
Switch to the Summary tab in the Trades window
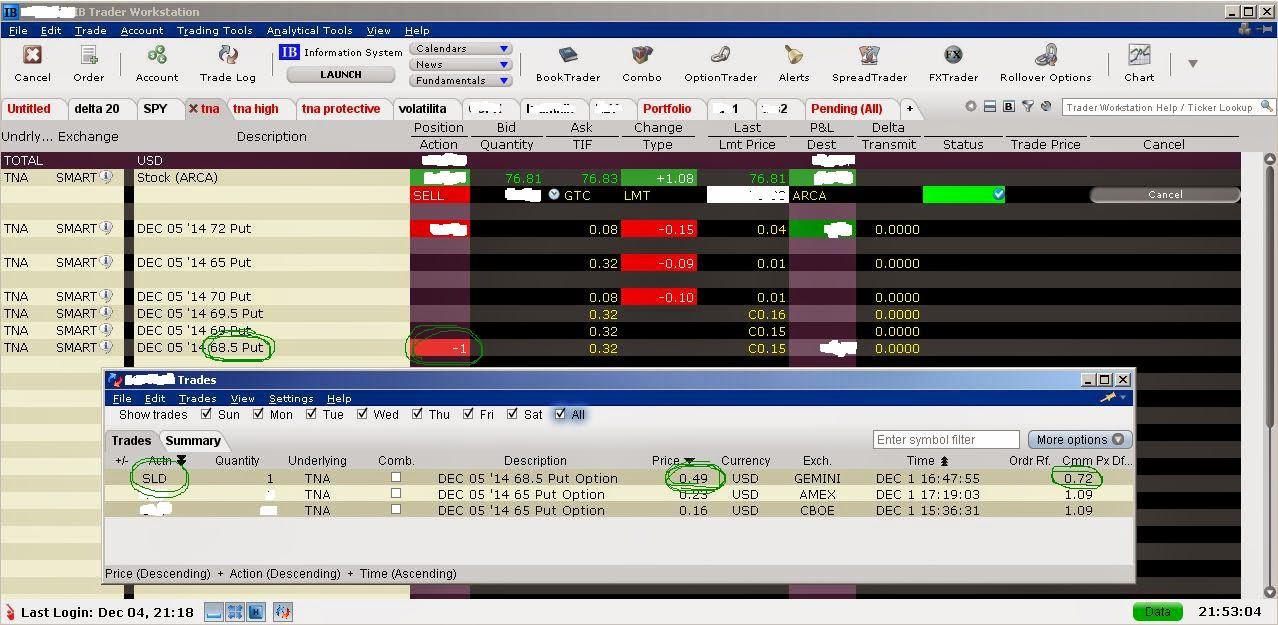(x=193, y=440)
